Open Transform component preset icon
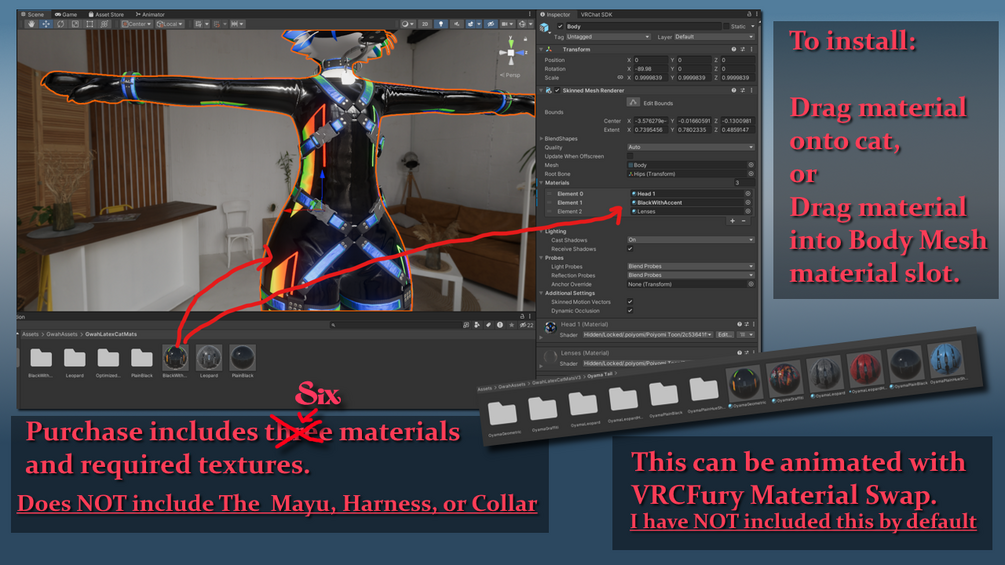The height and width of the screenshot is (565, 1005). 743,49
